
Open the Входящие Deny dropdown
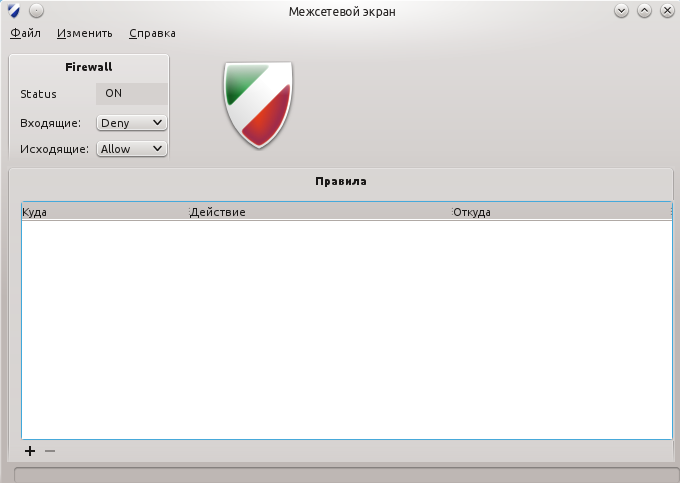coord(131,123)
